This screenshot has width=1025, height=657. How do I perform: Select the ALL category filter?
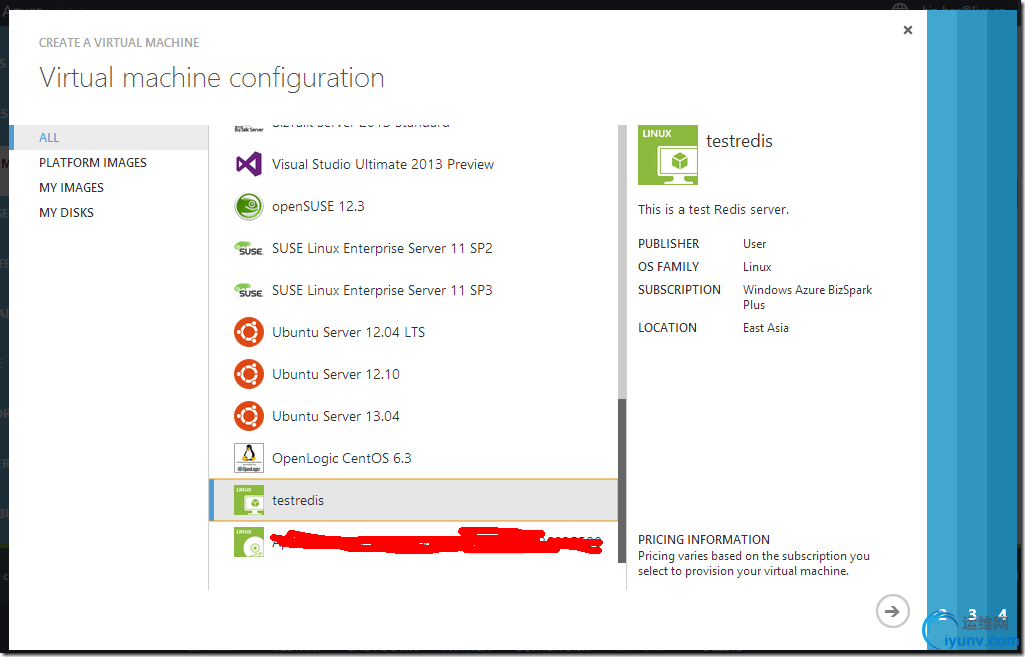110,137
